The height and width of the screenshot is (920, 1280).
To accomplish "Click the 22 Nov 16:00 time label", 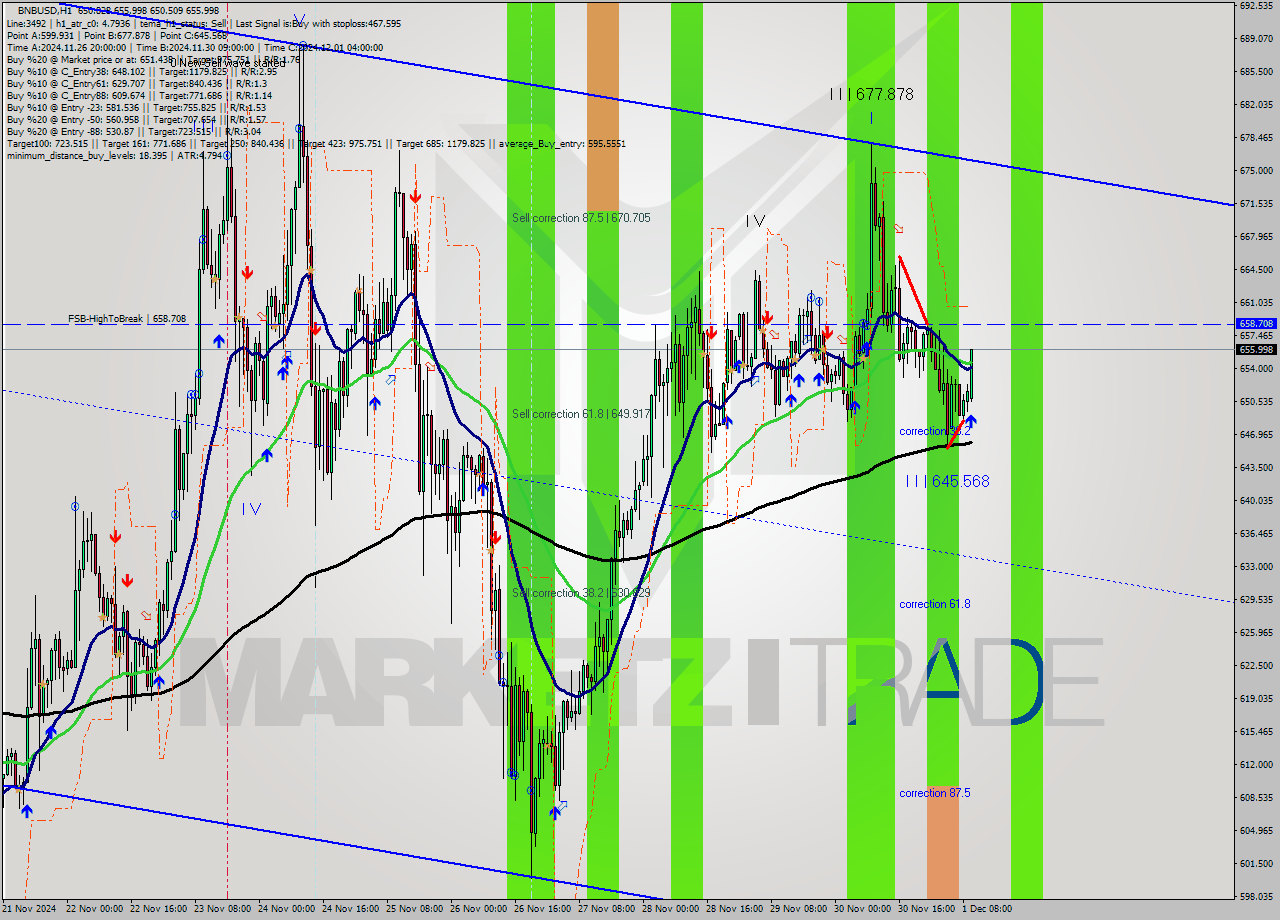I will [160, 909].
